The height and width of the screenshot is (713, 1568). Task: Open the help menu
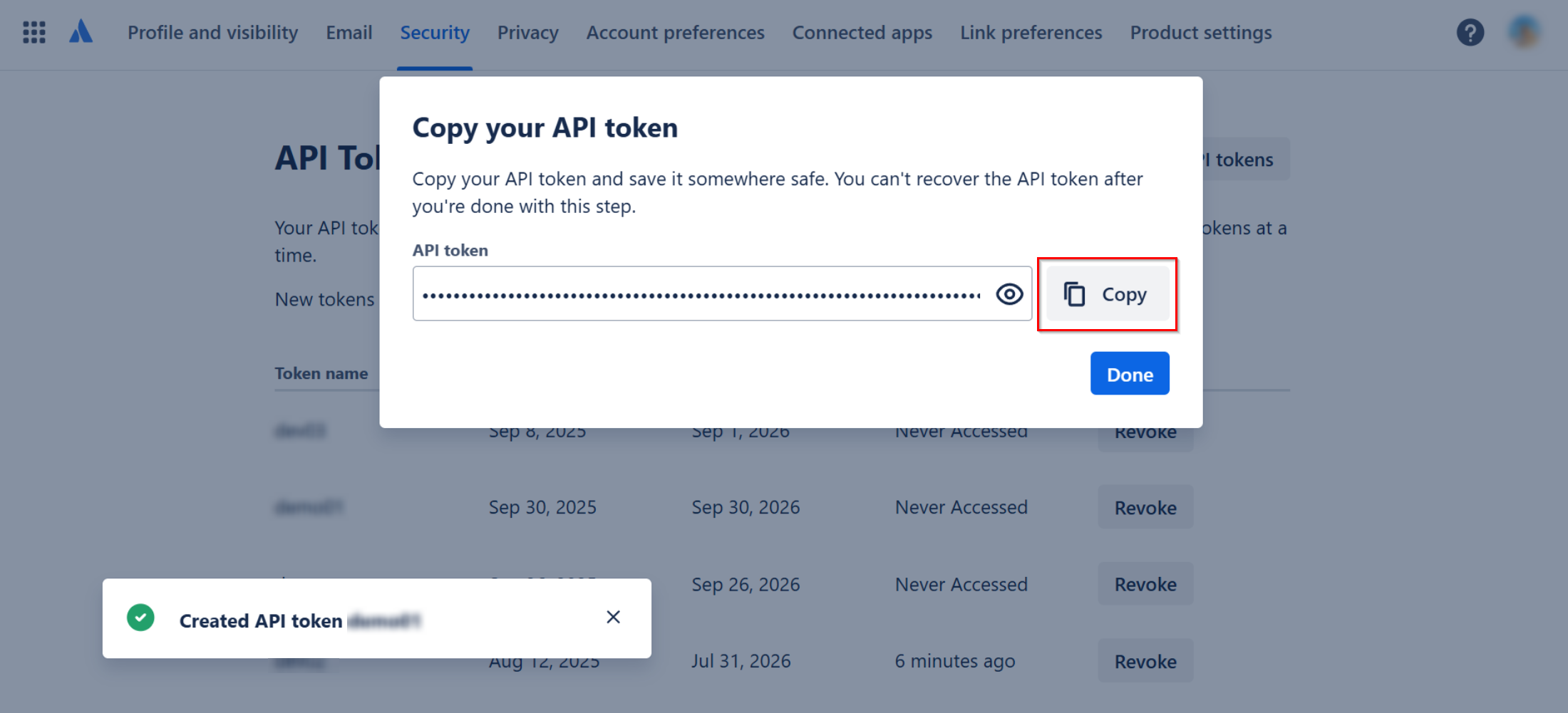(1470, 32)
